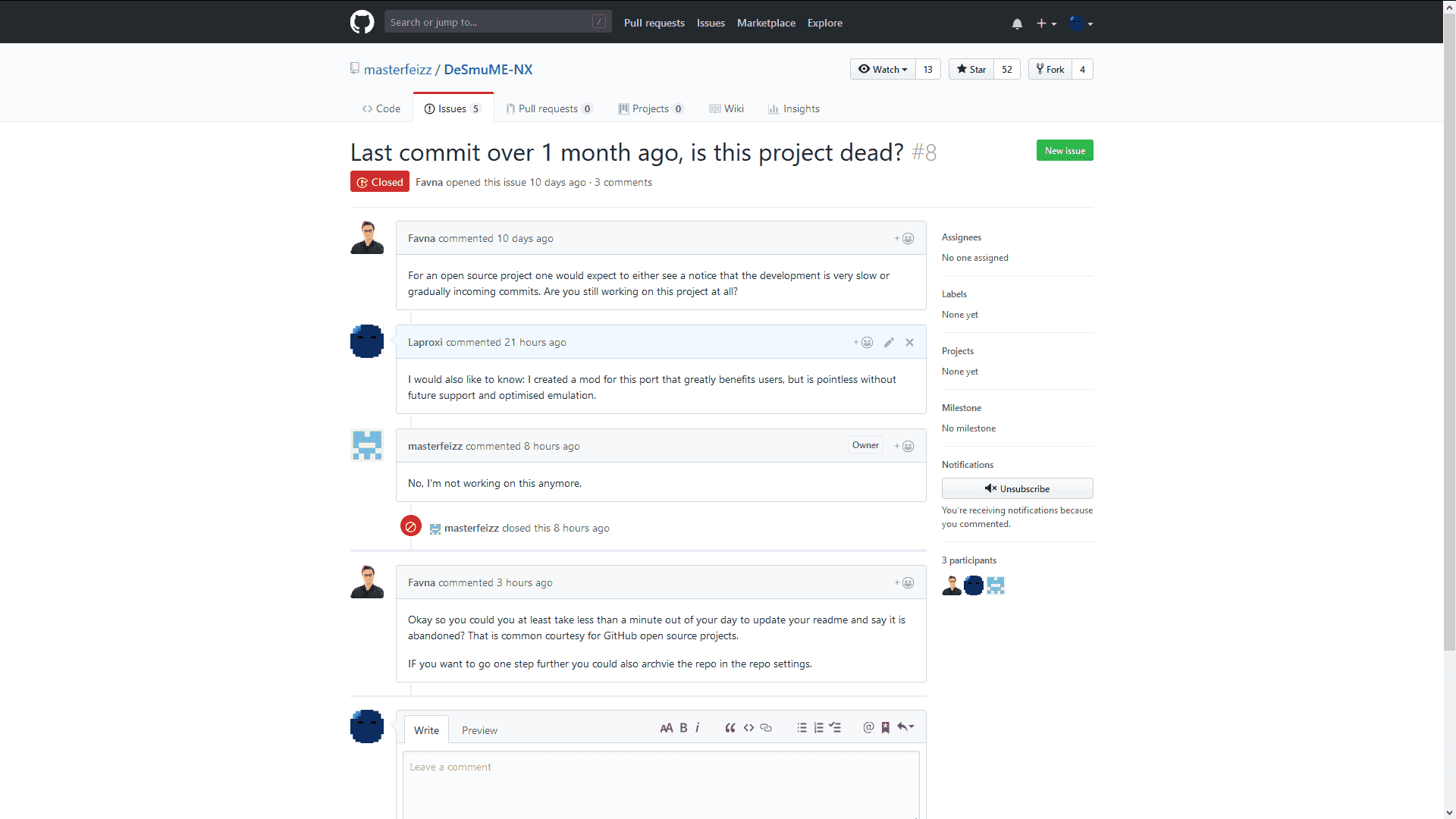
Task: Open masterfeizz's avatar in the participants list
Action: point(996,585)
